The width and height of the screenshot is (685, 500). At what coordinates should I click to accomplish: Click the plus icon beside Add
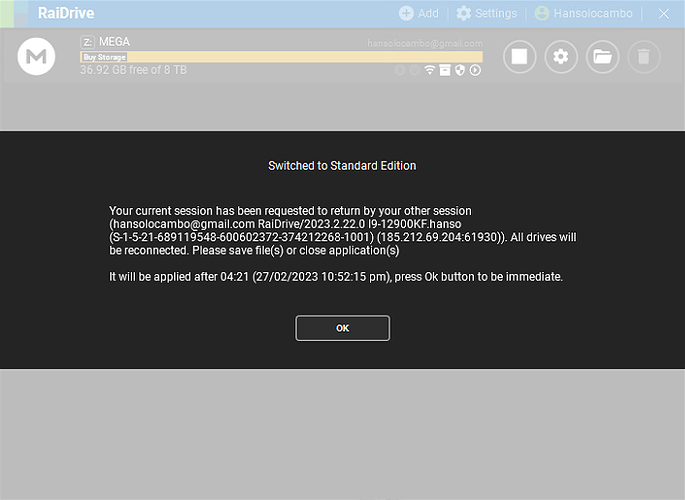[x=406, y=13]
